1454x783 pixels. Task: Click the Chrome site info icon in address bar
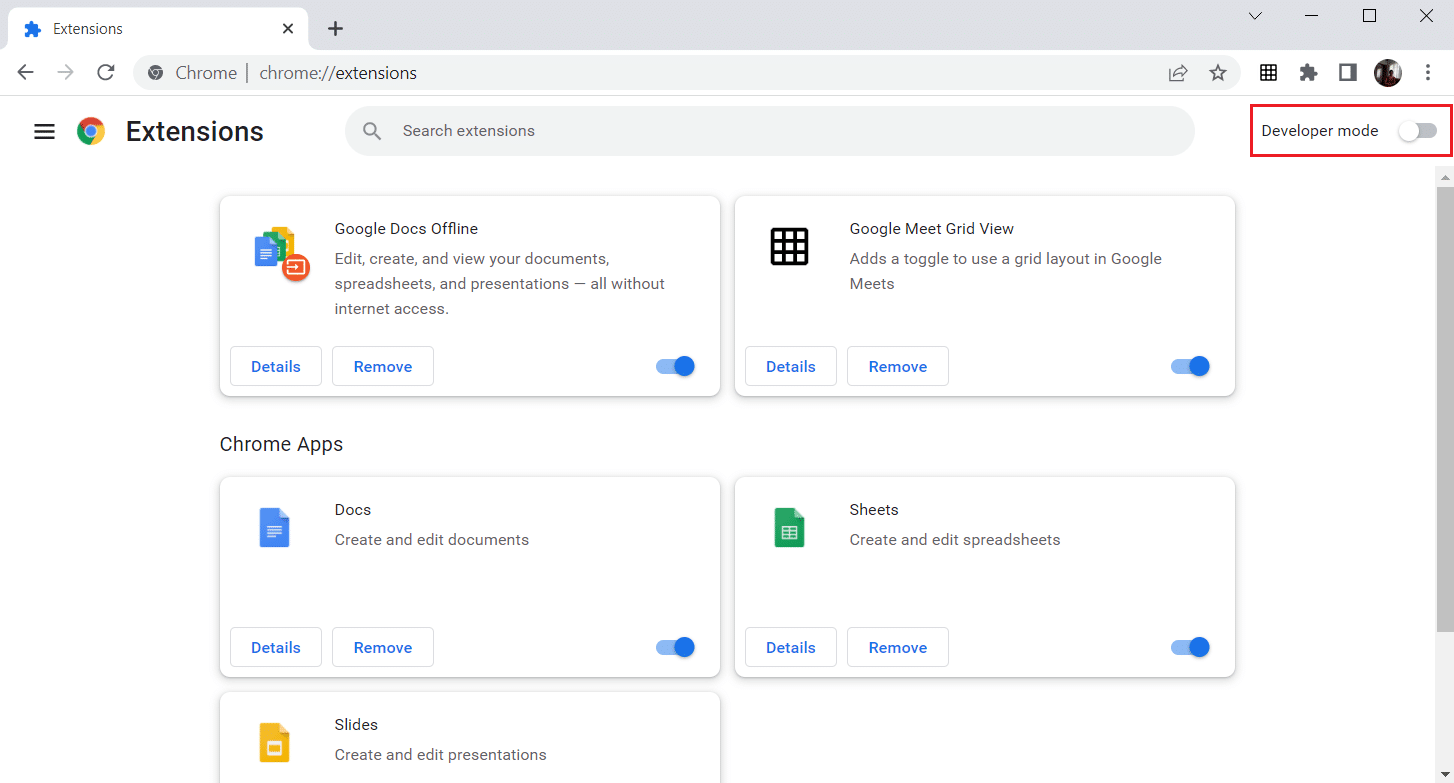[155, 72]
